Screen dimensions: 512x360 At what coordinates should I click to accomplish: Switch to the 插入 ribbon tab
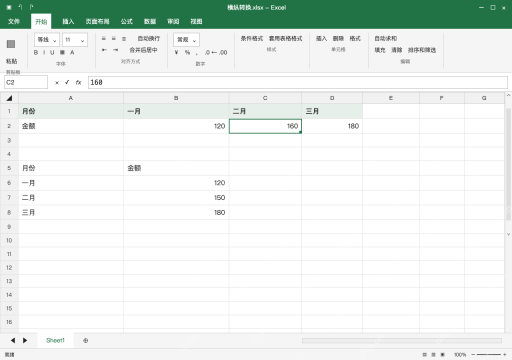[x=68, y=22]
